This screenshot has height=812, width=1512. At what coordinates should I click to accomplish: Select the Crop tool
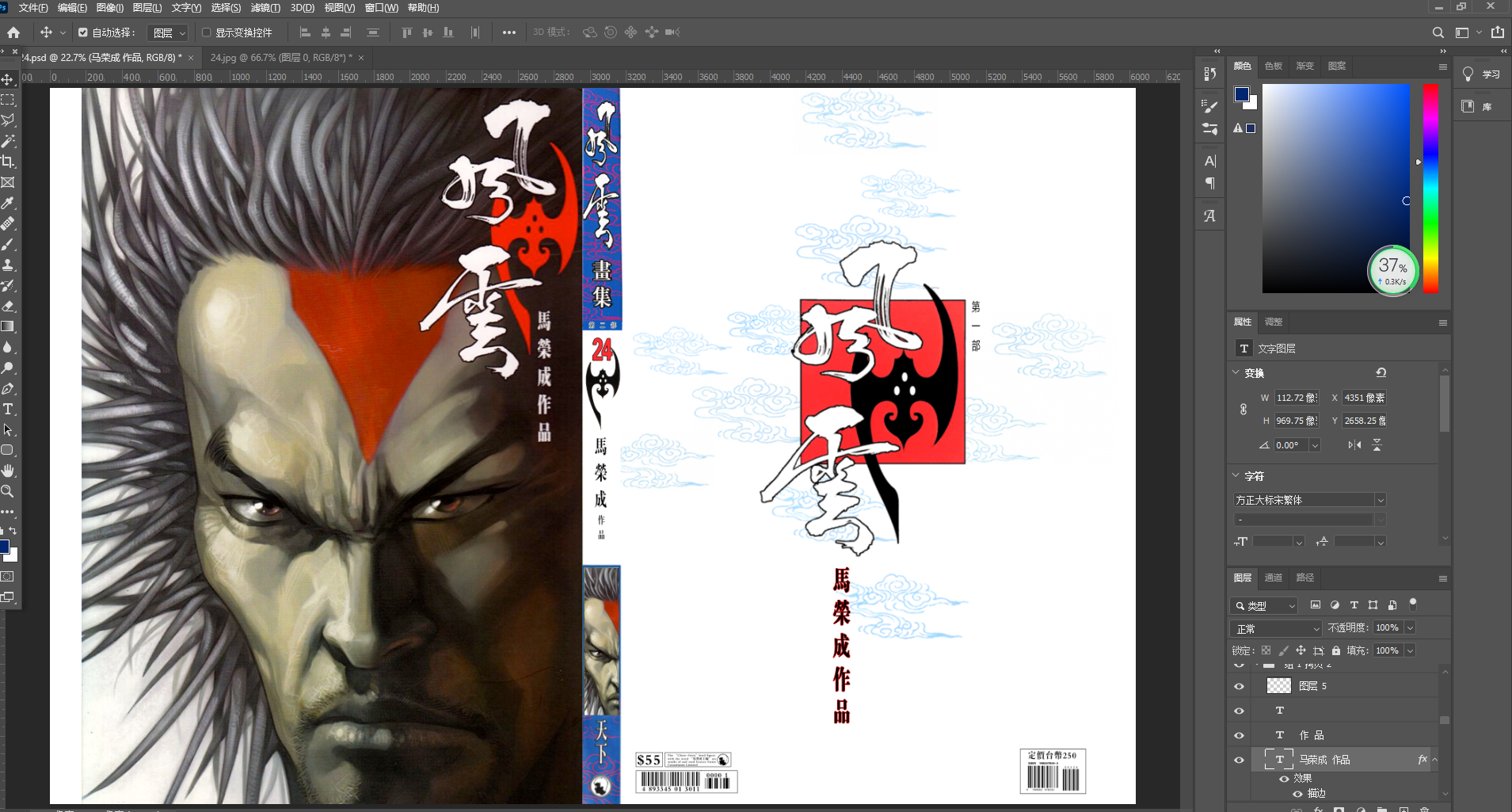tap(8, 162)
